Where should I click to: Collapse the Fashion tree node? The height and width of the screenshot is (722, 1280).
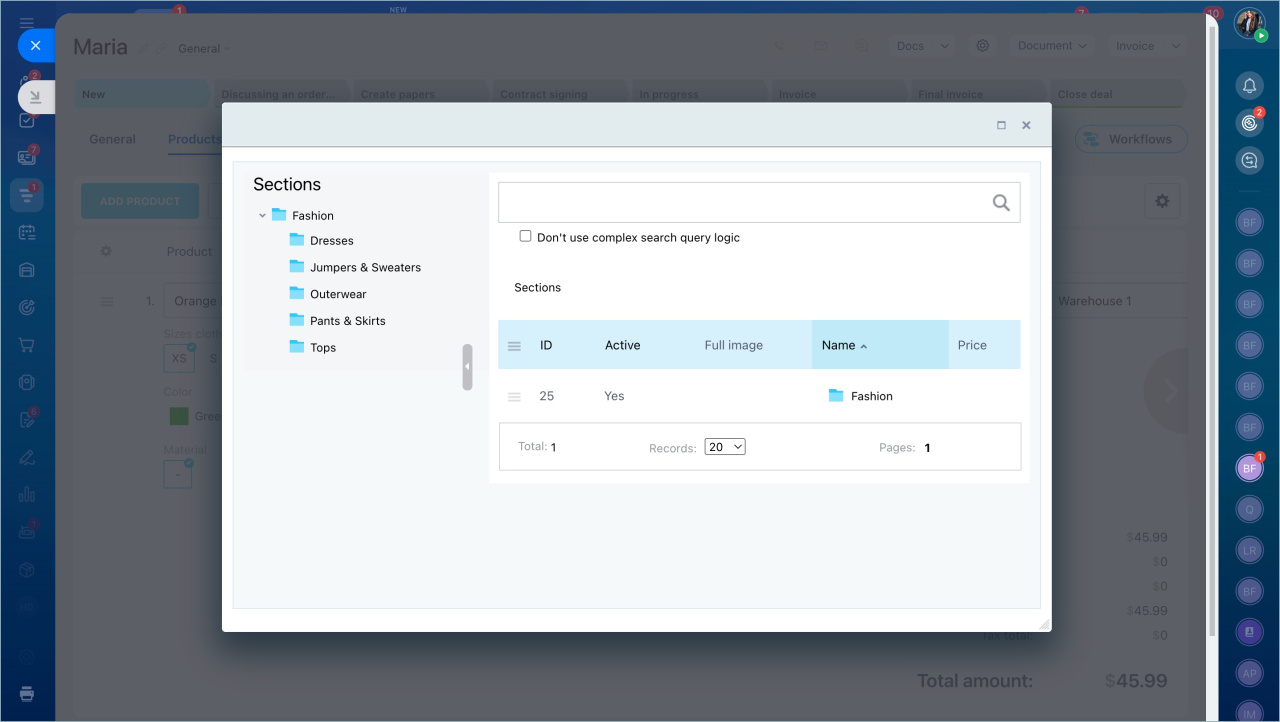pyautogui.click(x=262, y=215)
